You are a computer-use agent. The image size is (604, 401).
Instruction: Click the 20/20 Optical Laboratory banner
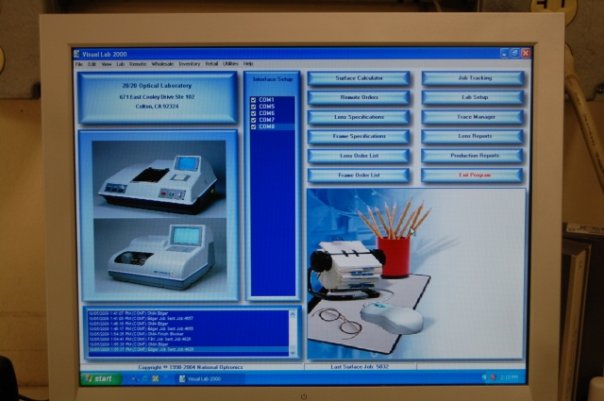(157, 98)
